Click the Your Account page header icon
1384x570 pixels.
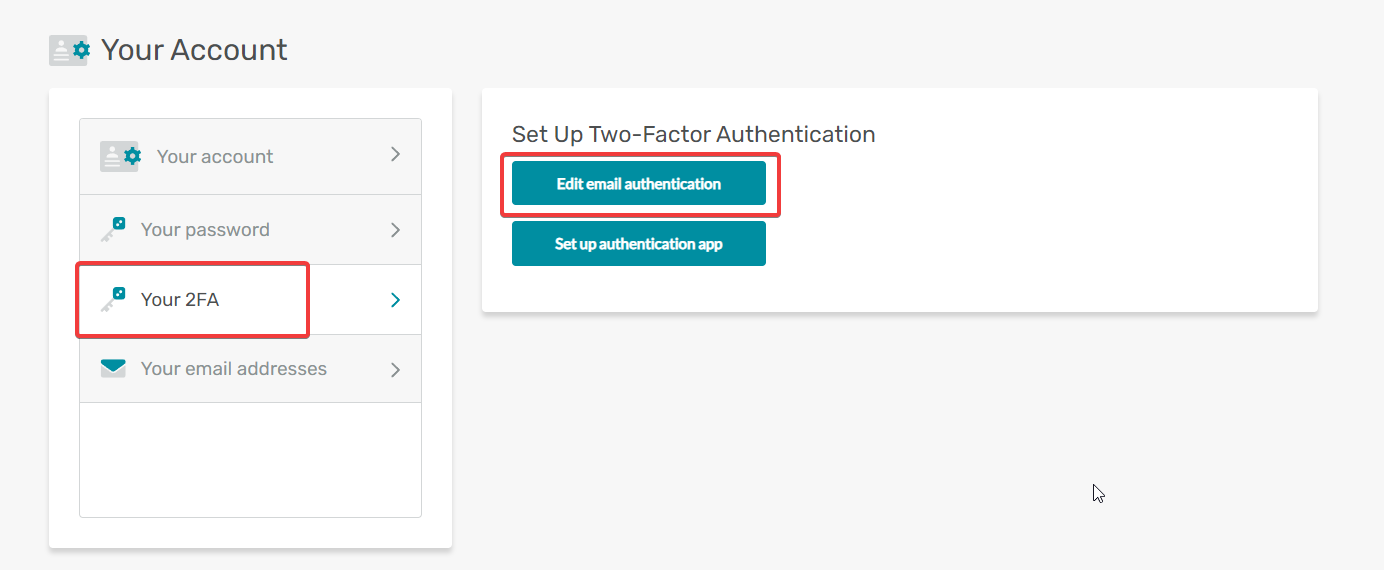click(x=69, y=50)
